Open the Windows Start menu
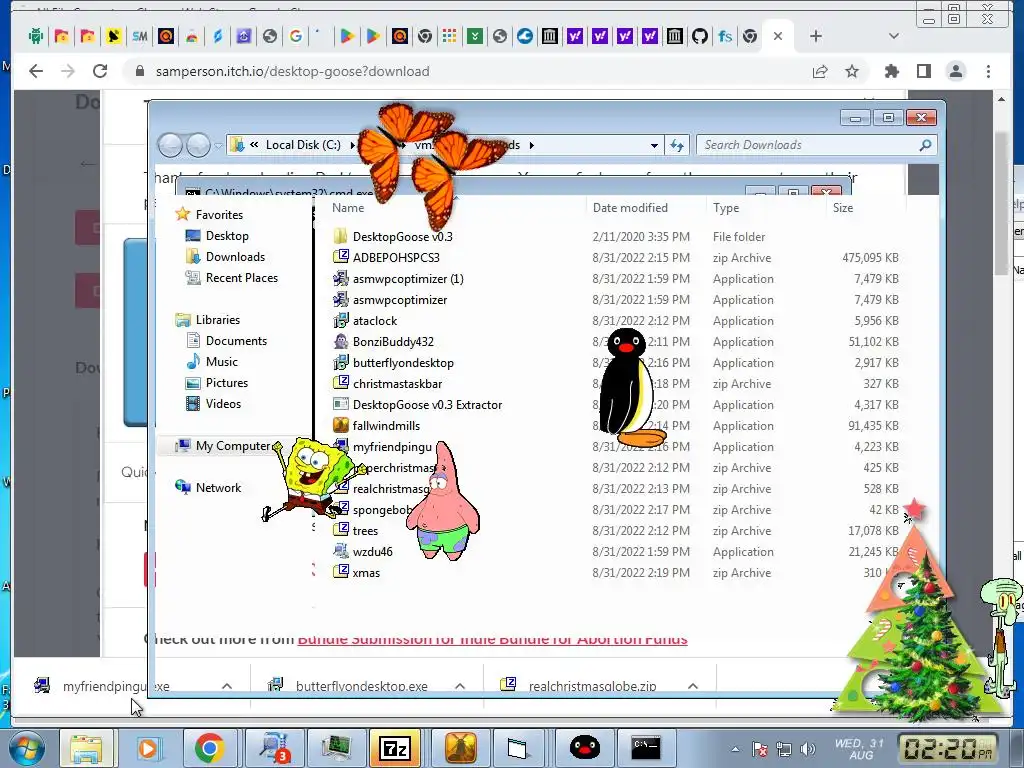The width and height of the screenshot is (1024, 768). 27,748
